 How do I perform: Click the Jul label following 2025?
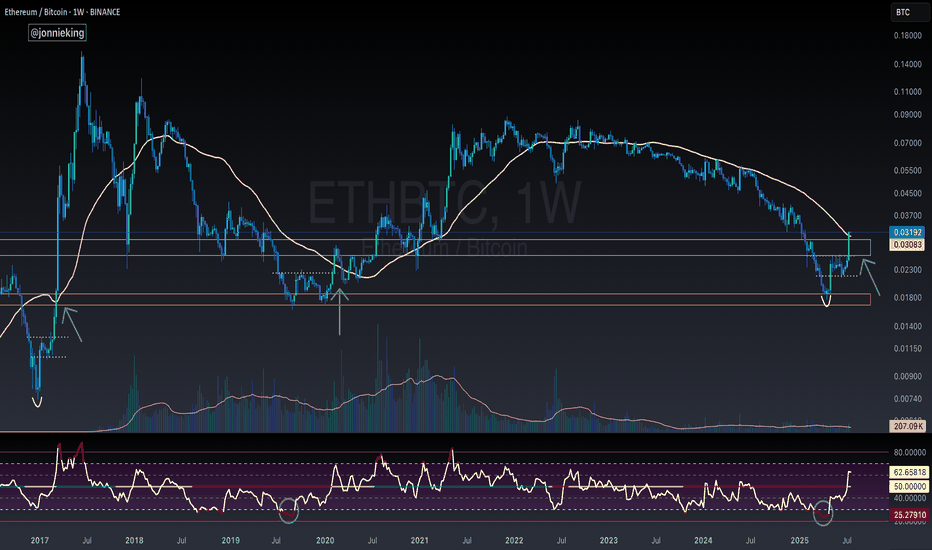click(848, 540)
